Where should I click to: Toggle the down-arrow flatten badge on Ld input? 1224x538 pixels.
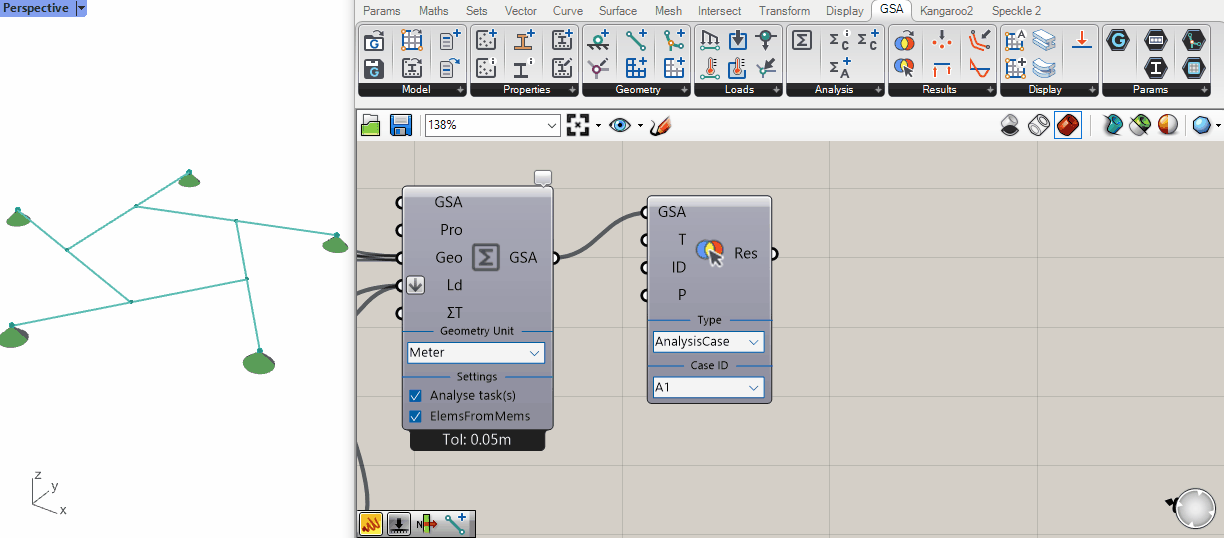(x=417, y=285)
